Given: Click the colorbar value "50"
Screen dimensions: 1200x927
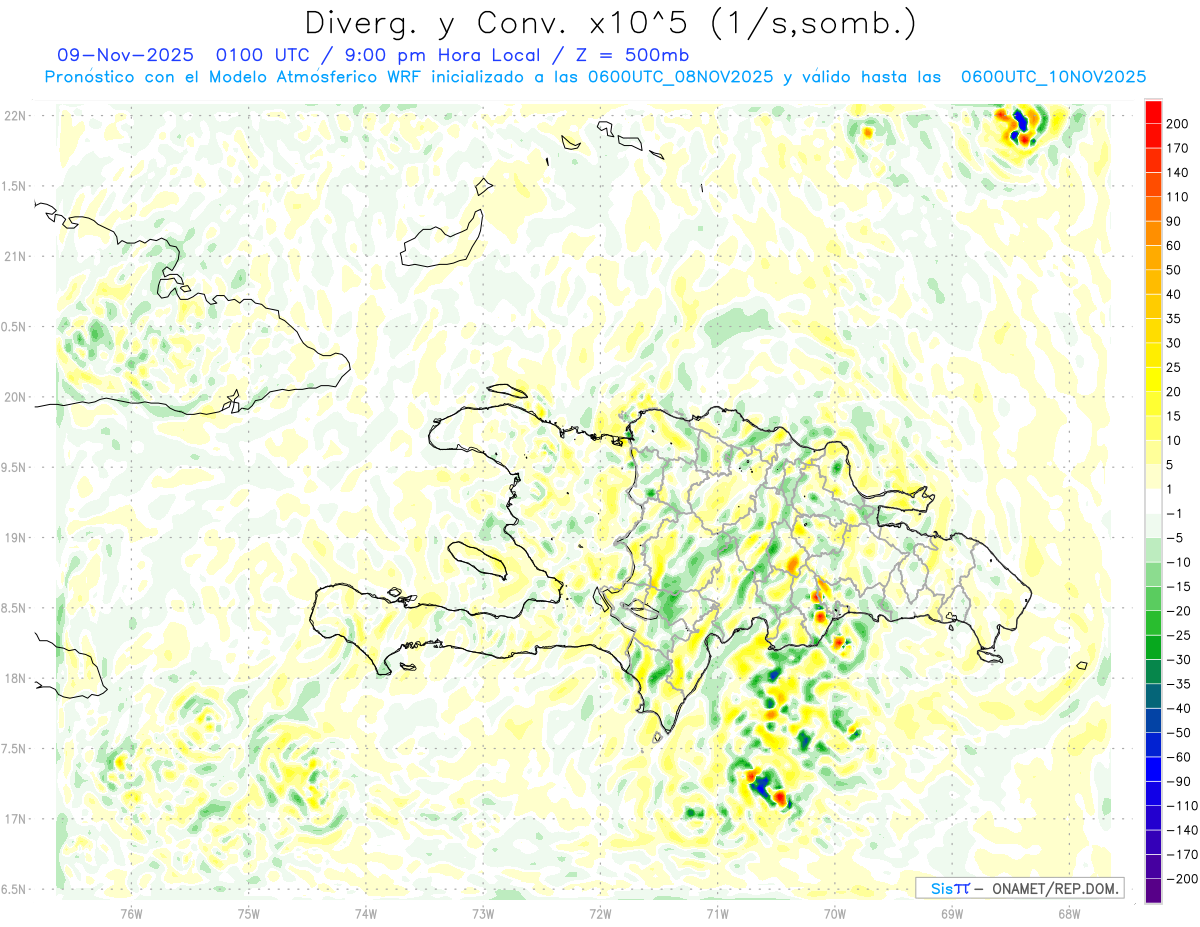Looking at the screenshot, I should [1174, 270].
